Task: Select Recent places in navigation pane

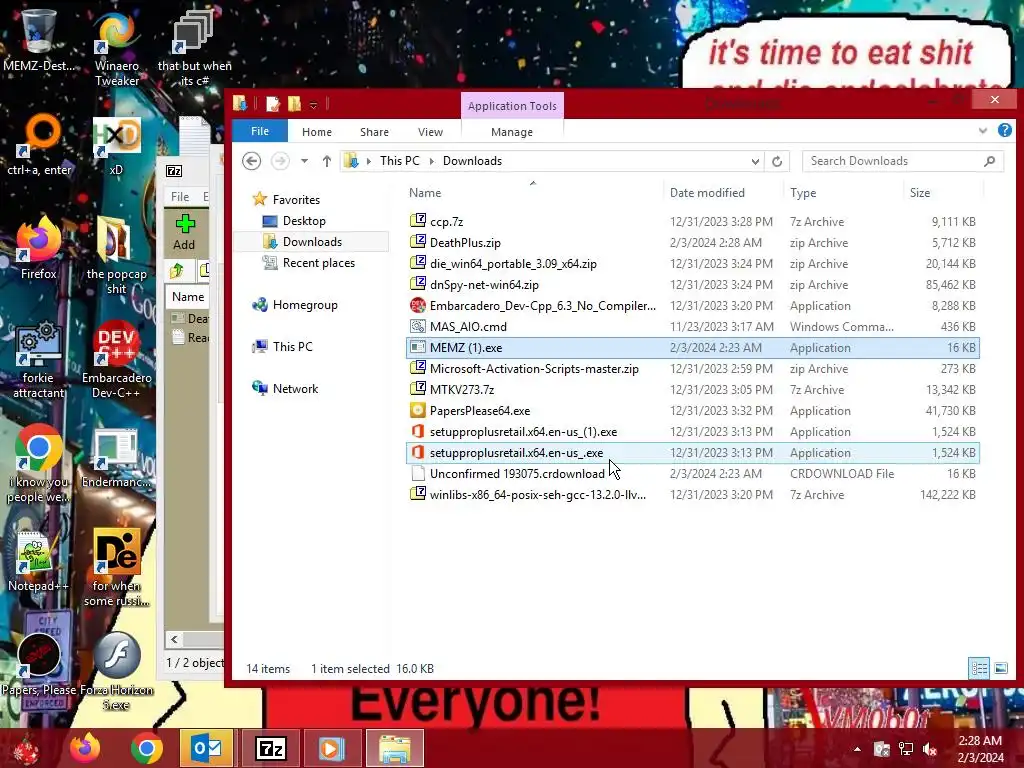Action: click(318, 263)
